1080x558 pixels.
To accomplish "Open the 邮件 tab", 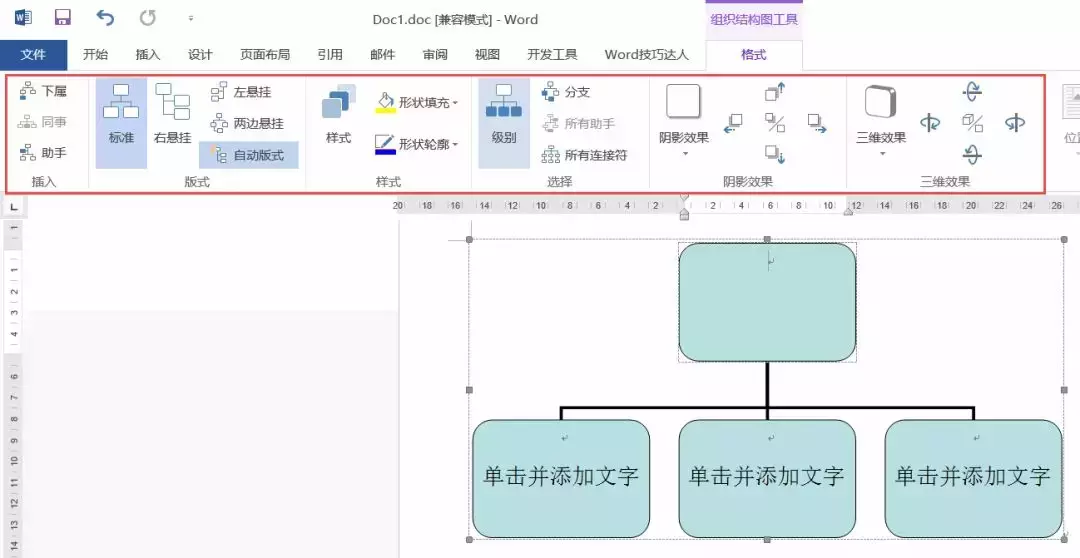I will (382, 55).
